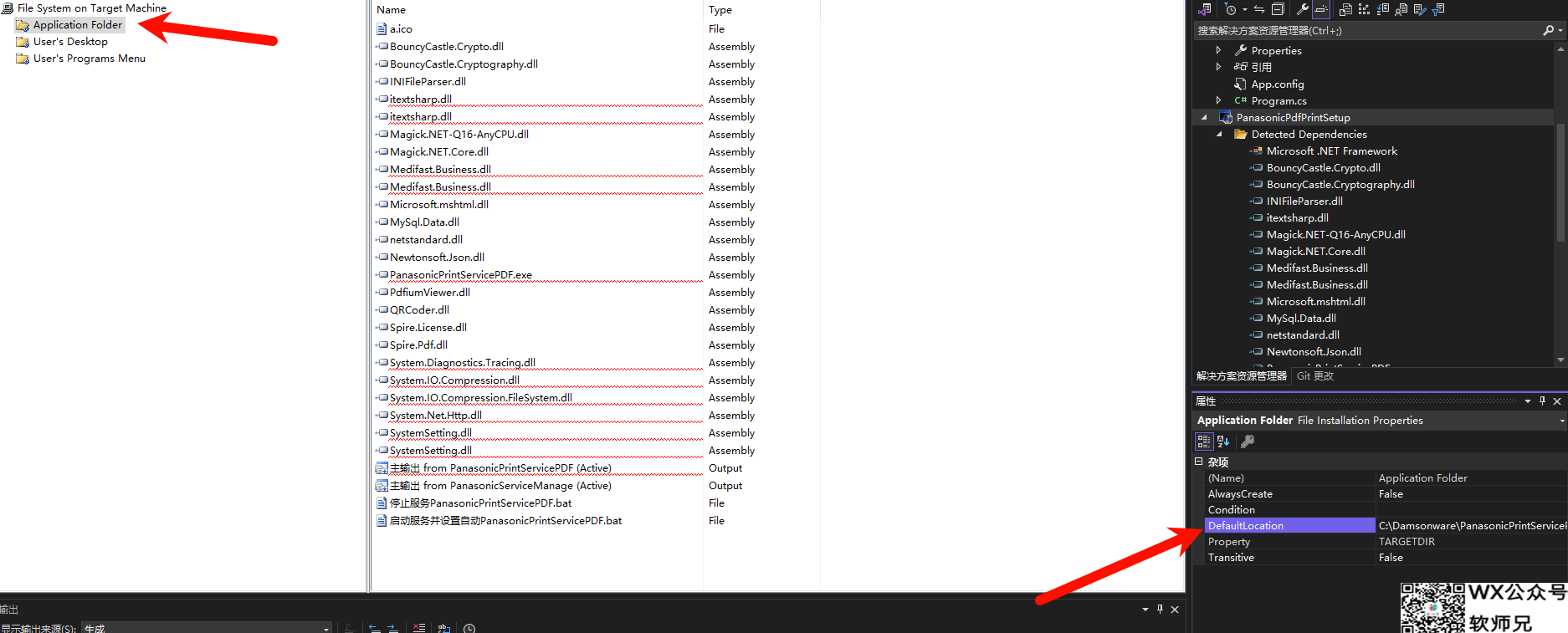Open the File System Editor toolbar icon
Screen dimensions: 1568x633
(1345, 9)
